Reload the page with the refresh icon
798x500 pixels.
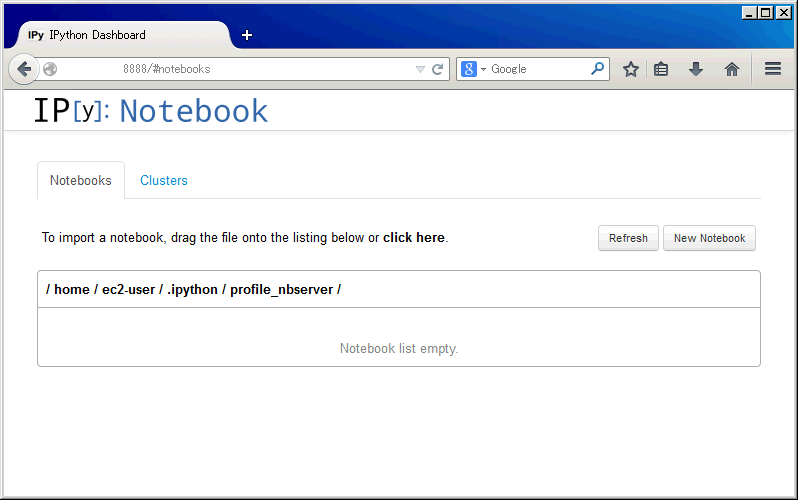tap(438, 69)
